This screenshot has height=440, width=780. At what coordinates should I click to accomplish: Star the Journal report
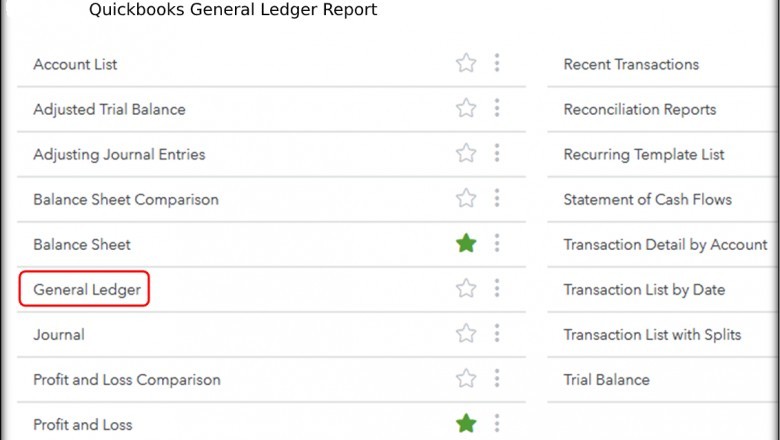pyautogui.click(x=466, y=334)
